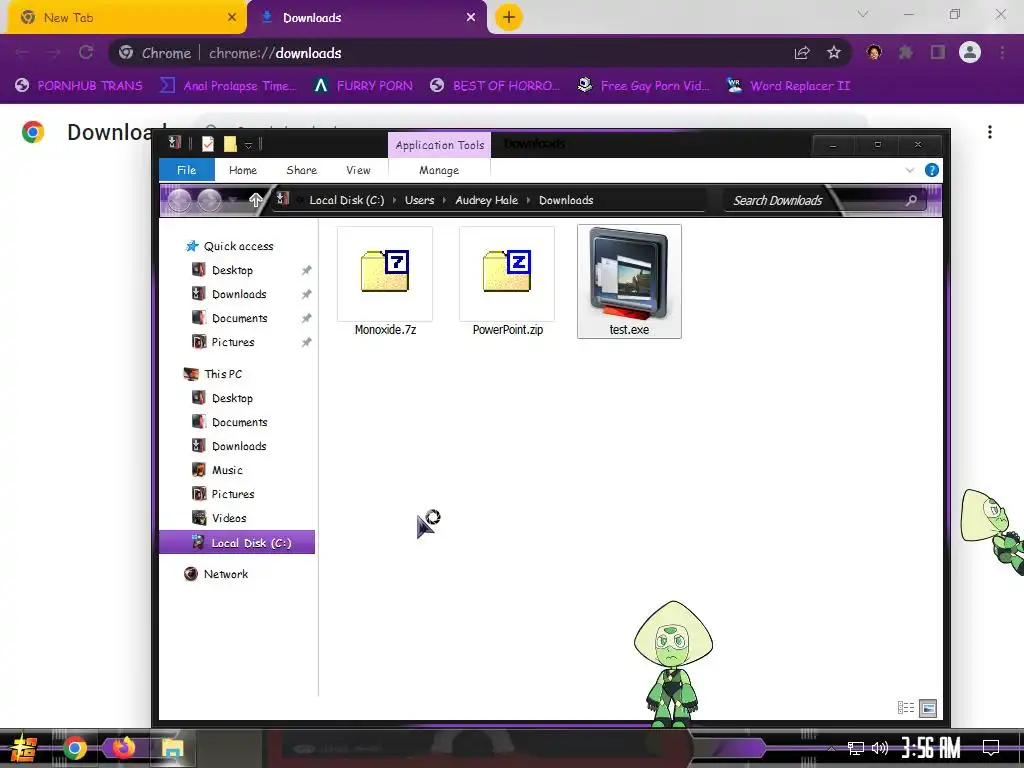The height and width of the screenshot is (768, 1024).
Task: Click Audrey Hale breadcrumb segment
Action: [486, 200]
